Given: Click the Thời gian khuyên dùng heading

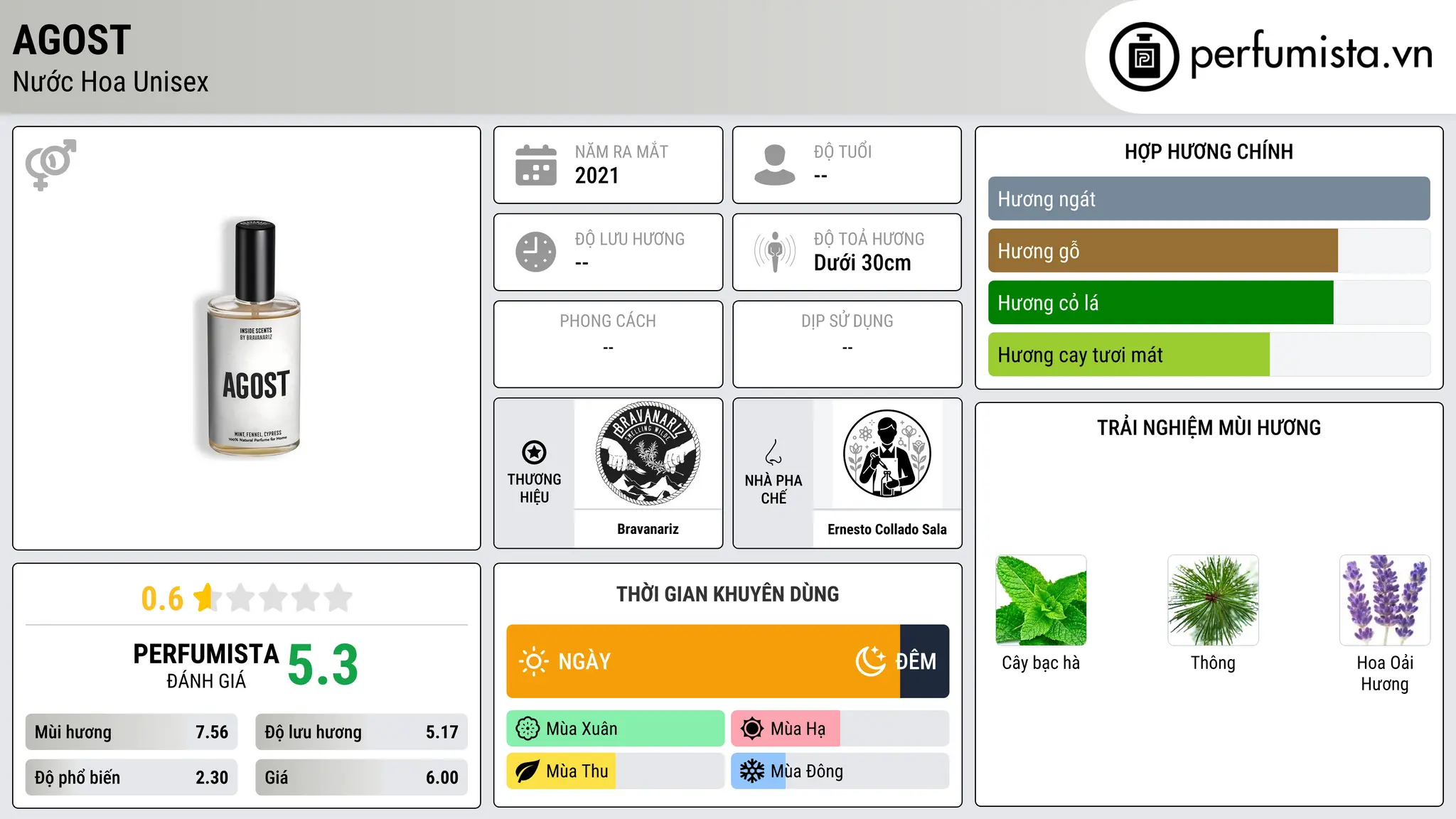Looking at the screenshot, I should [727, 594].
